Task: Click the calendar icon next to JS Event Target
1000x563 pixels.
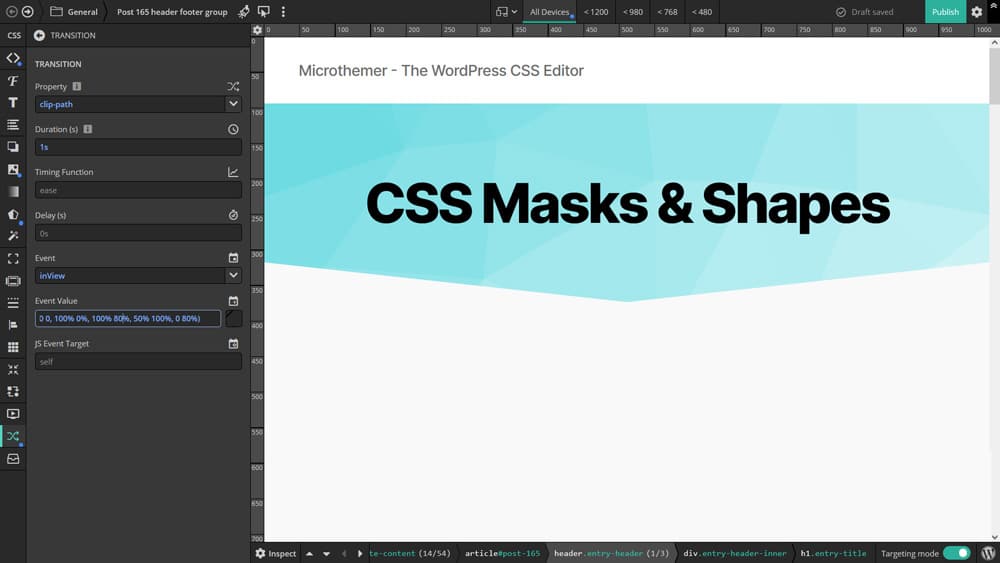Action: point(233,344)
